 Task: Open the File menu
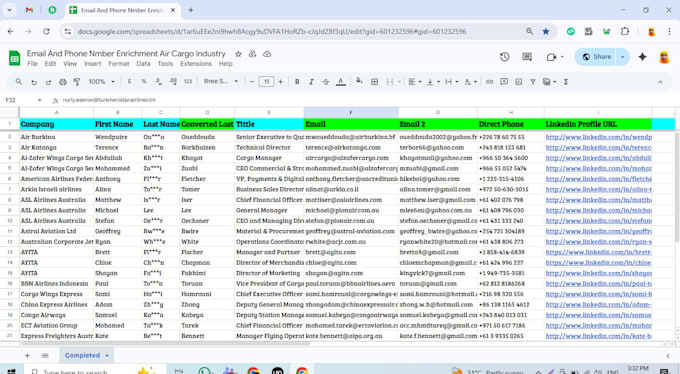(33, 64)
